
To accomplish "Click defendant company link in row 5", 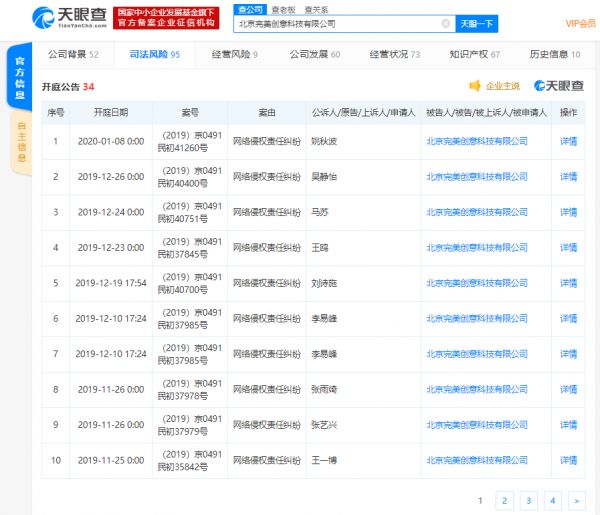I will 476,282.
